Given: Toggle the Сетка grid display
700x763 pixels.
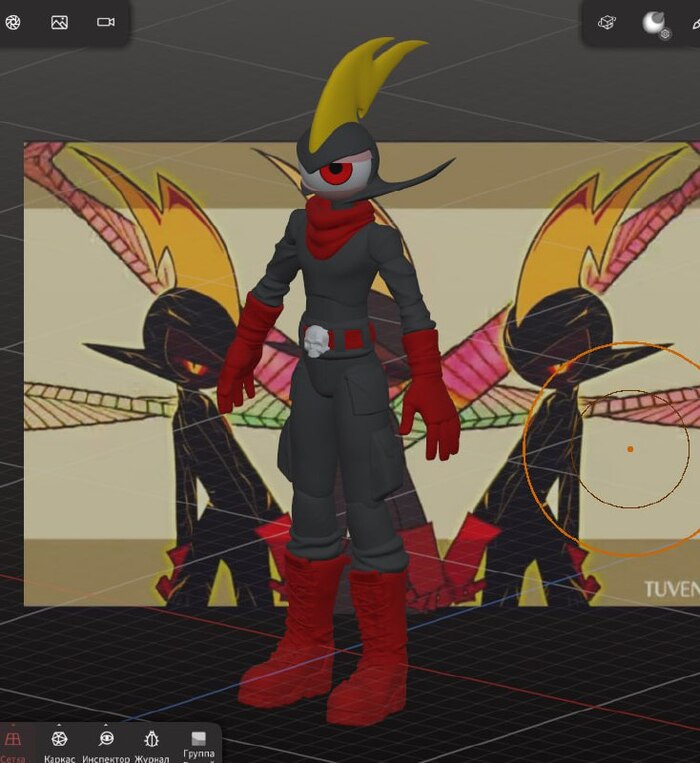Looking at the screenshot, I should [x=13, y=740].
